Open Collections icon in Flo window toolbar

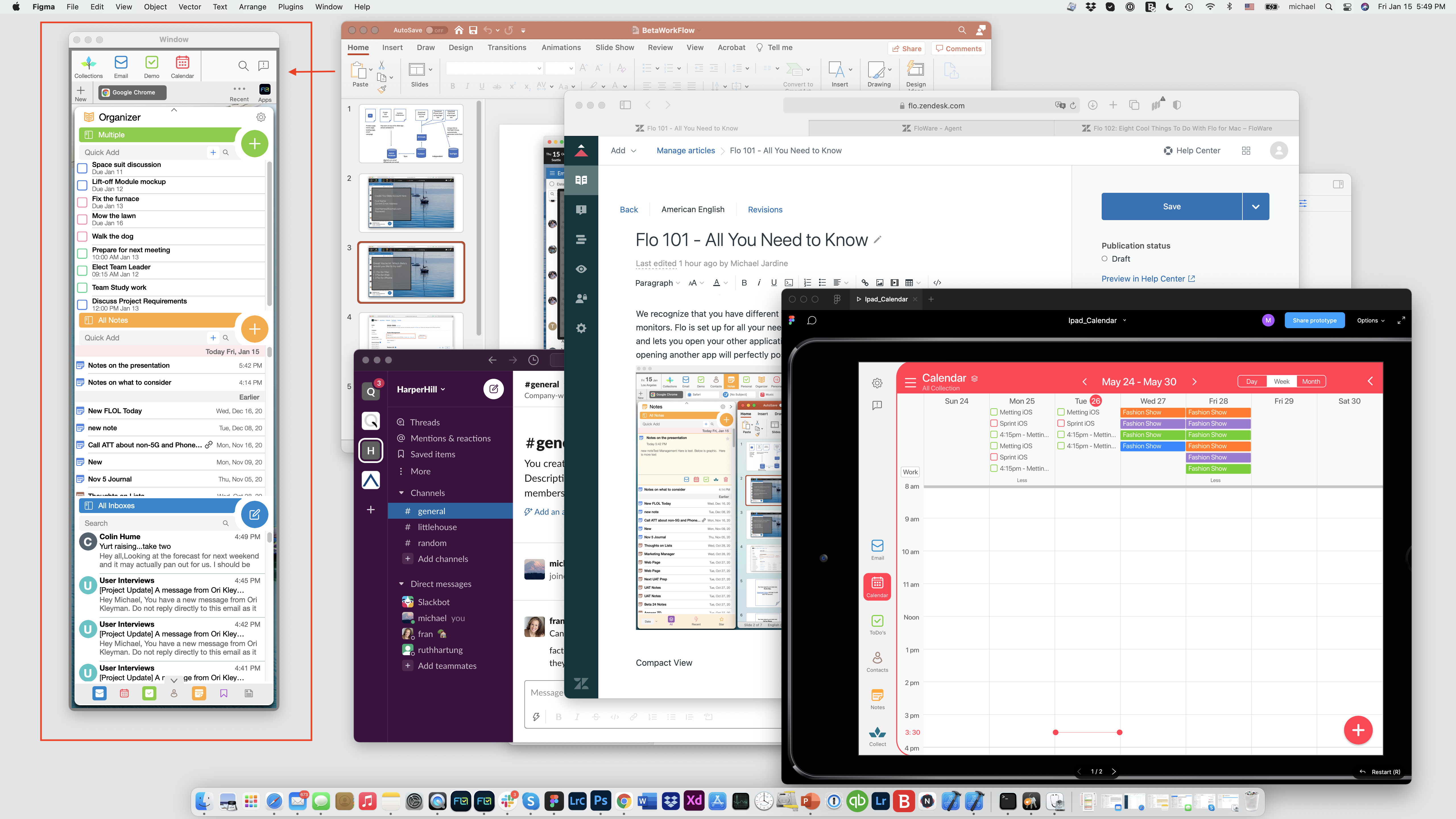click(89, 66)
